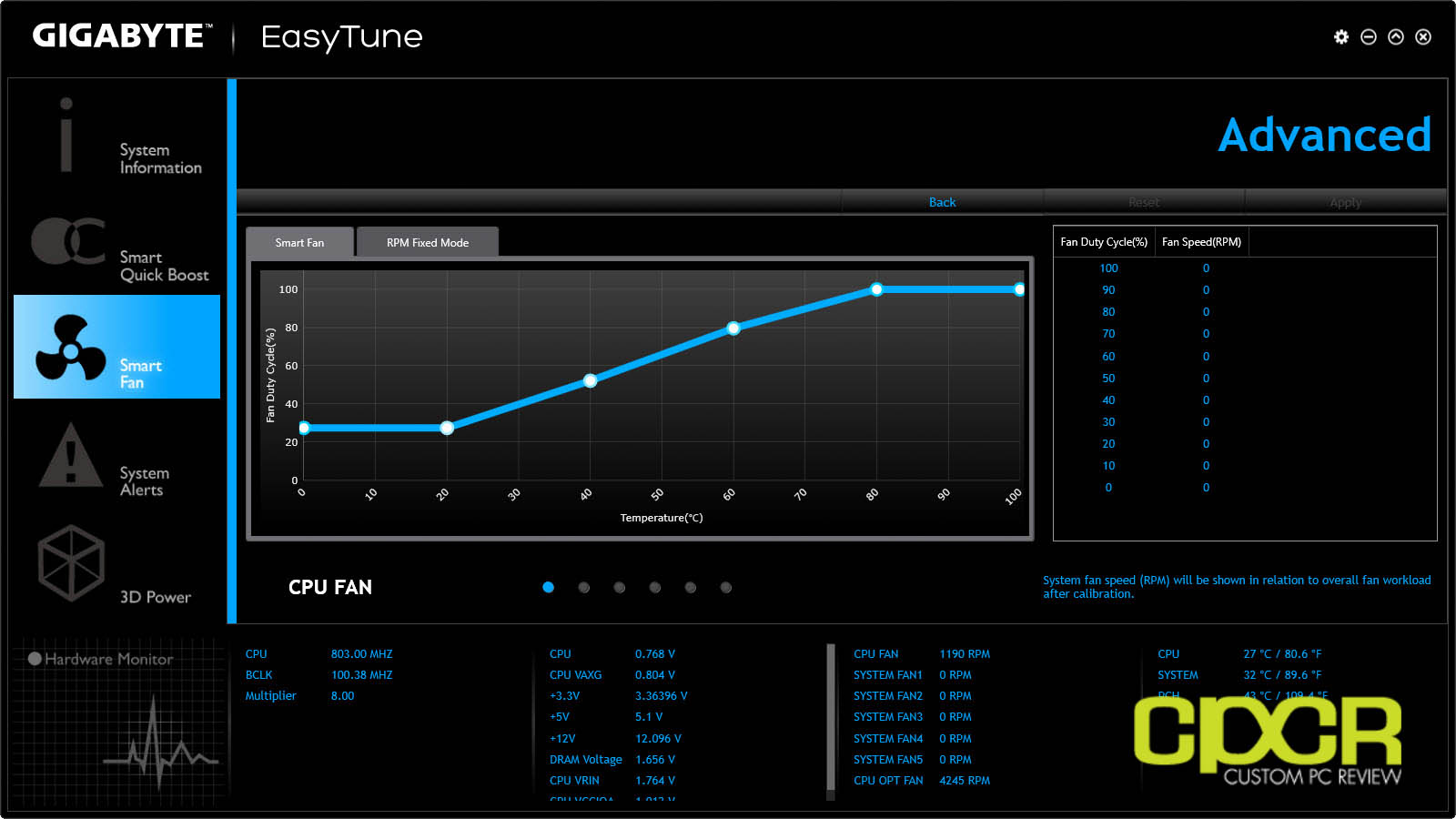Screen dimensions: 1456x819
Task: Click BCLK 100.38 MHZ value
Action: coord(361,675)
